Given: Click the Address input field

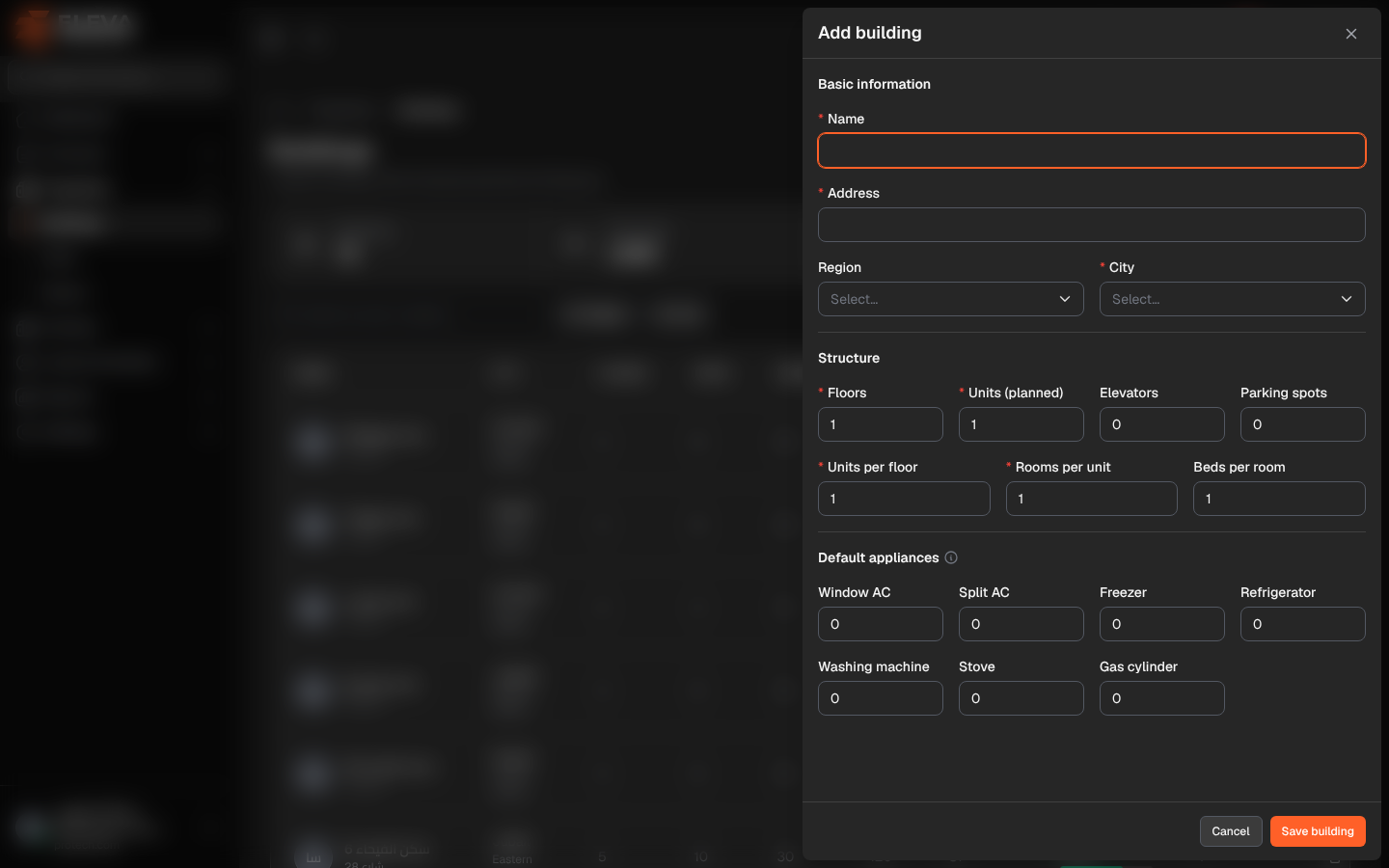Looking at the screenshot, I should coord(1092,225).
